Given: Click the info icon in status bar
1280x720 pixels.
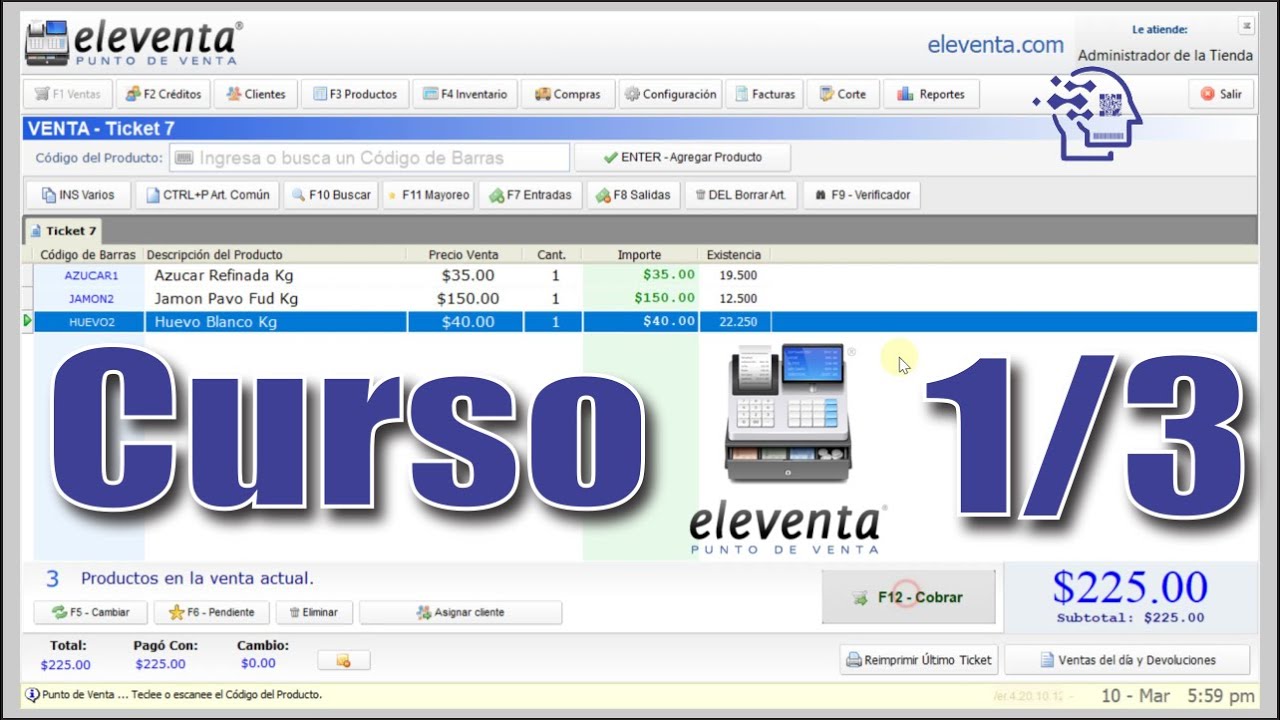Looking at the screenshot, I should pyautogui.click(x=32, y=694).
